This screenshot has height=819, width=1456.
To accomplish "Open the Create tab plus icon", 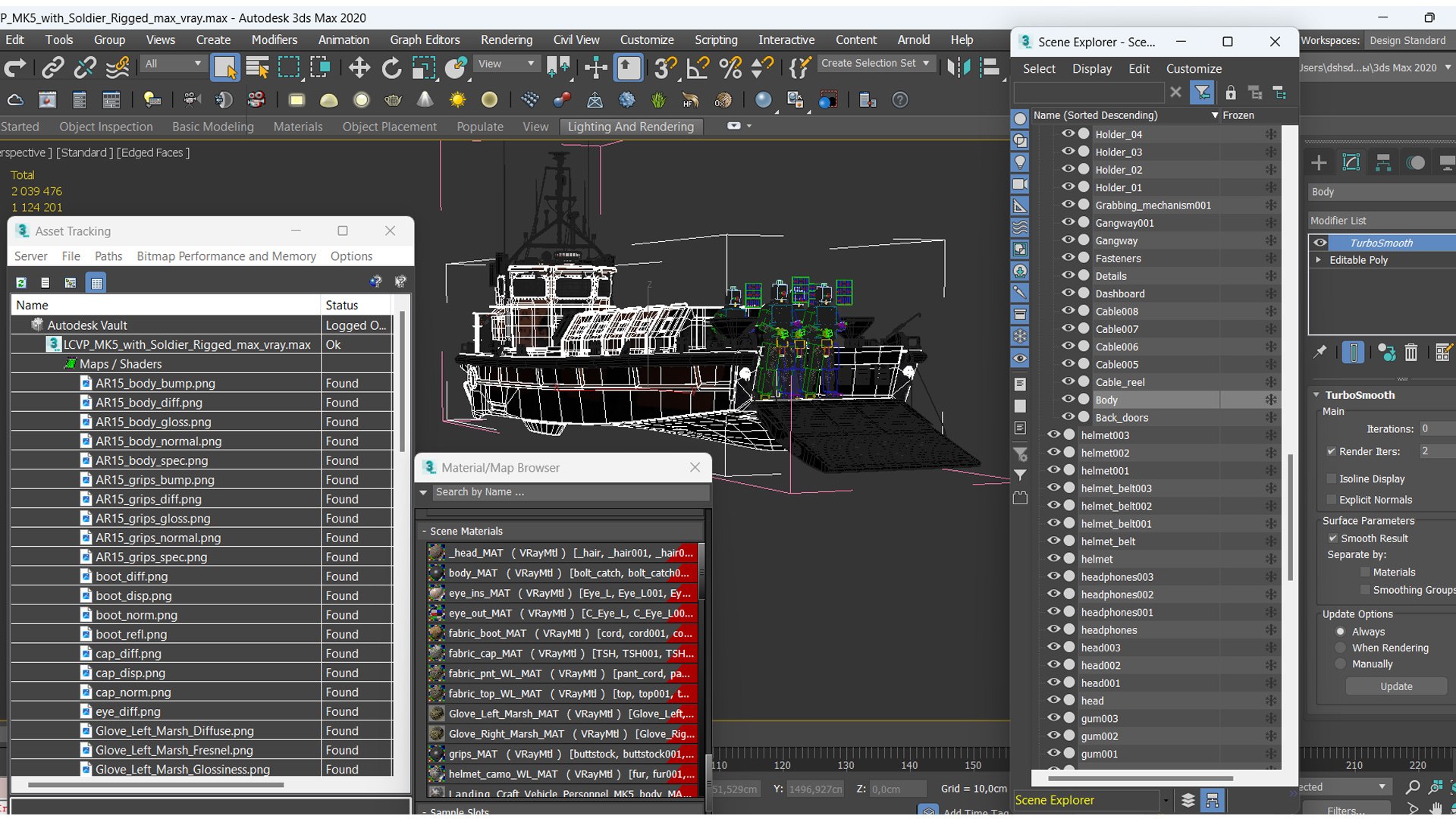I will (1319, 162).
